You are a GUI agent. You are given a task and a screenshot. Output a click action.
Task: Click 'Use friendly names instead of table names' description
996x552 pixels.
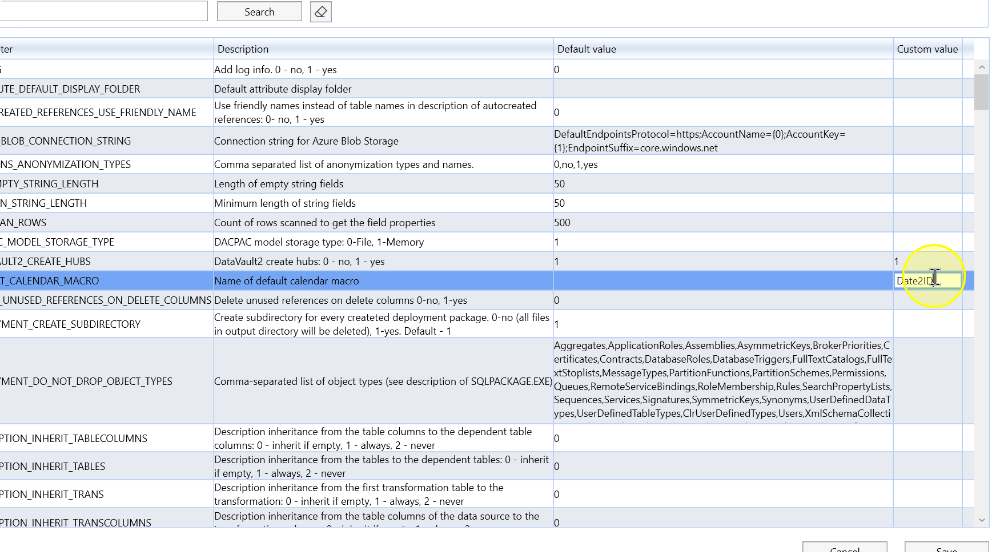375,112
